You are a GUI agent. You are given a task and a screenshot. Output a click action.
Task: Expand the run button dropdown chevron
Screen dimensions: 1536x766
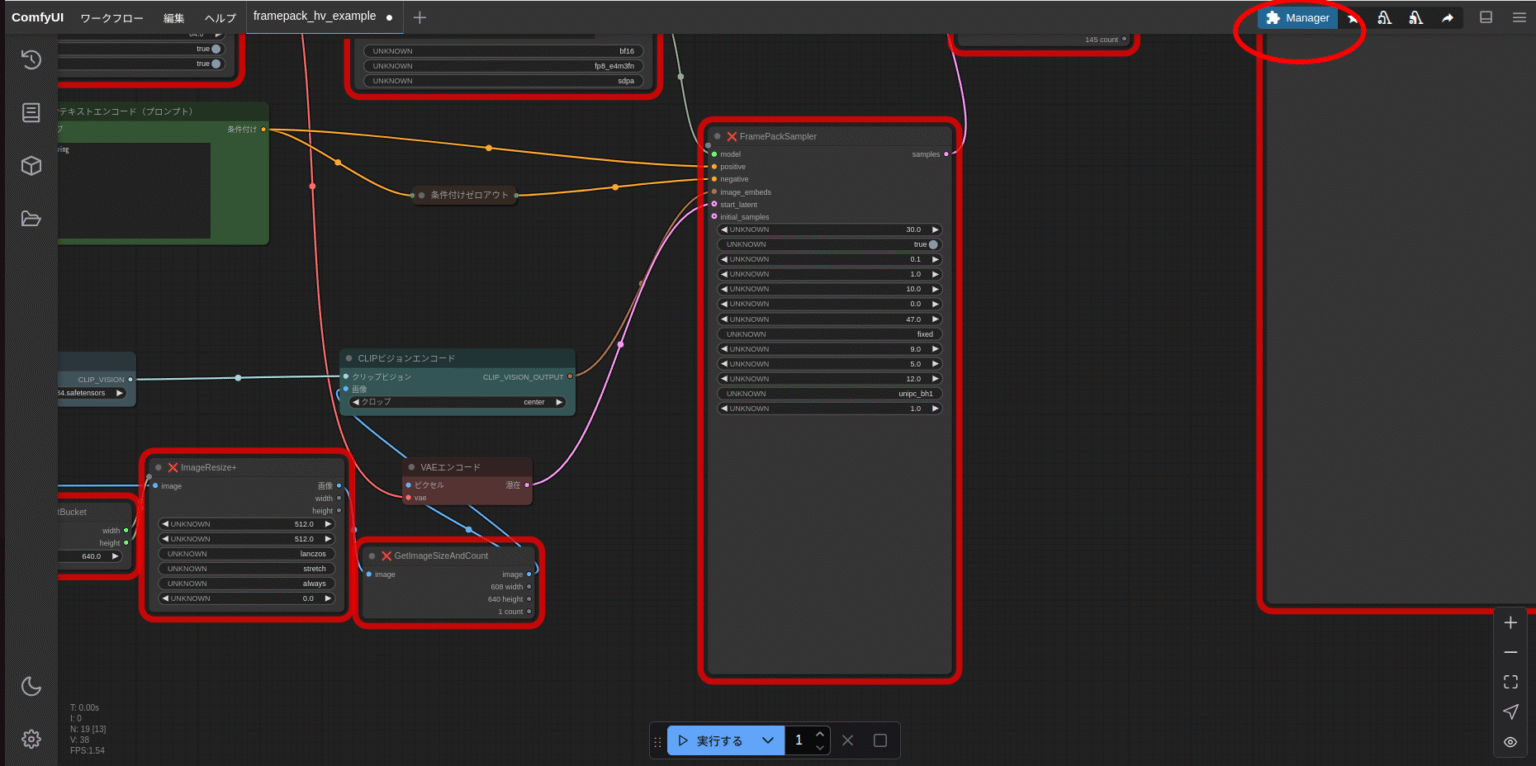(767, 741)
